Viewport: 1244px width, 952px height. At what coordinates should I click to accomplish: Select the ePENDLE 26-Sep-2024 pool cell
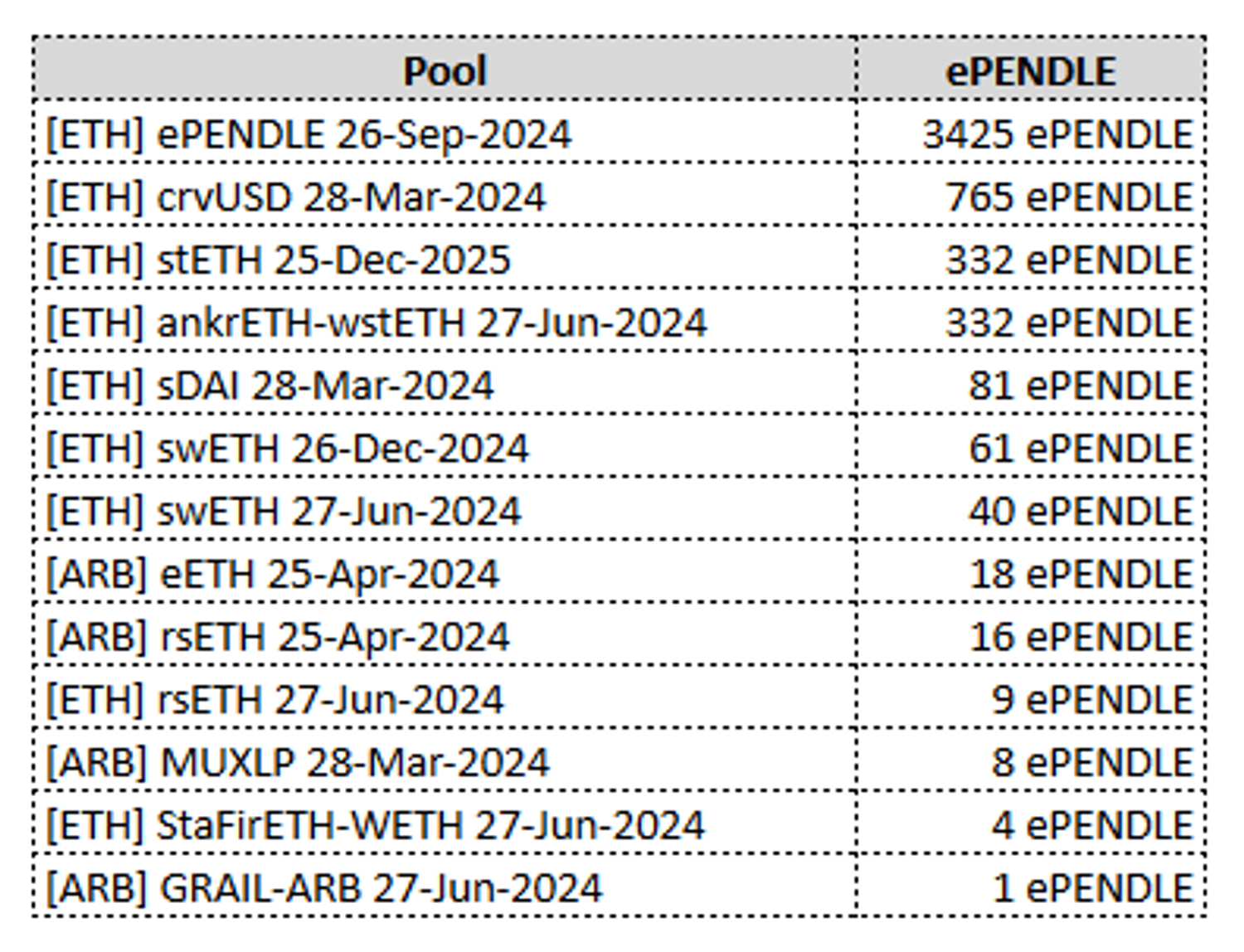309,134
